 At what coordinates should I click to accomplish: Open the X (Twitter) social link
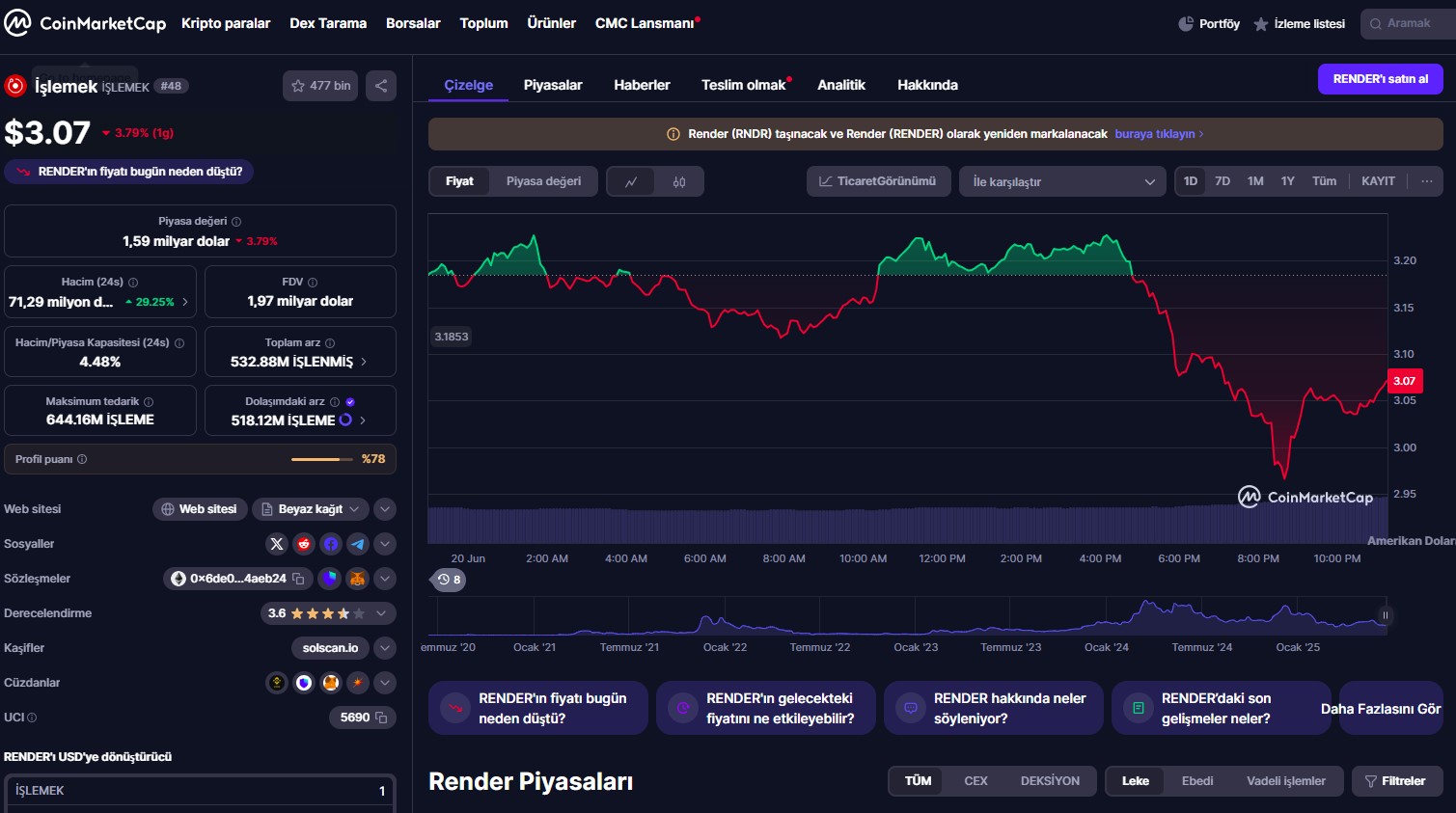(x=277, y=544)
